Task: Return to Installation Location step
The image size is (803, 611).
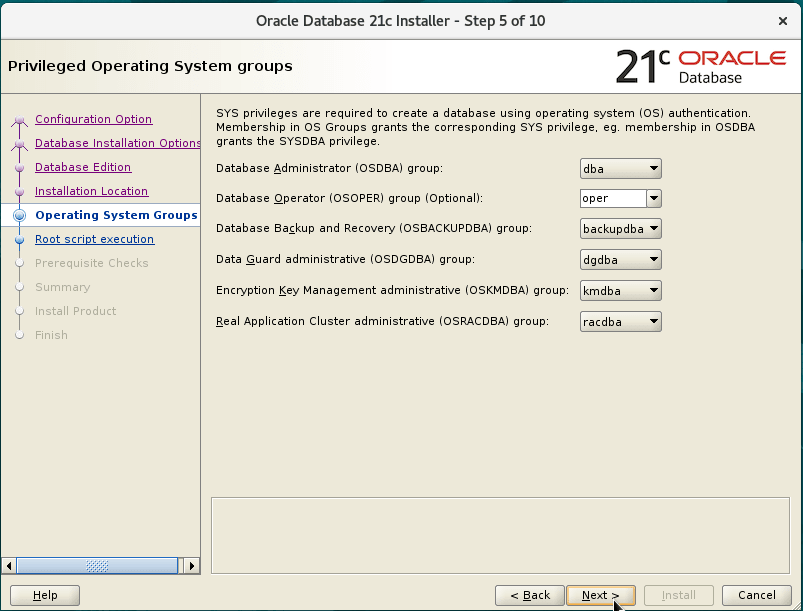Action: pyautogui.click(x=91, y=191)
